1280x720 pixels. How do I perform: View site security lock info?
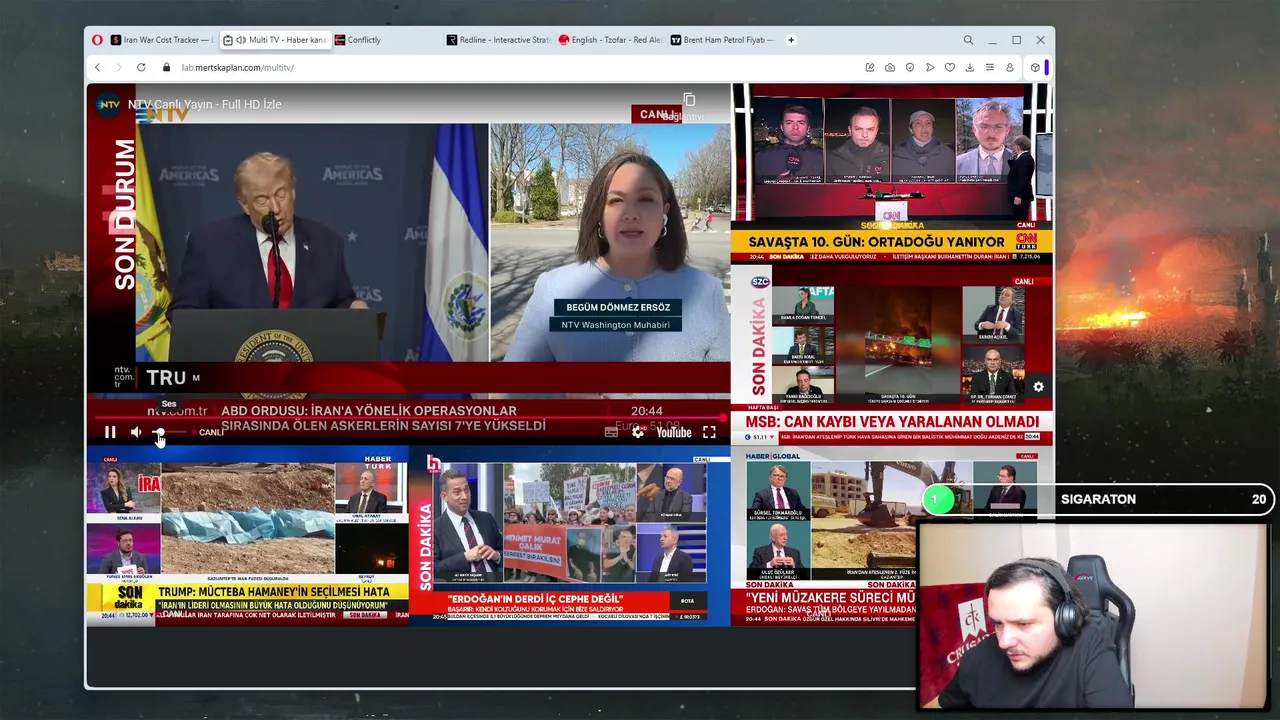167,67
